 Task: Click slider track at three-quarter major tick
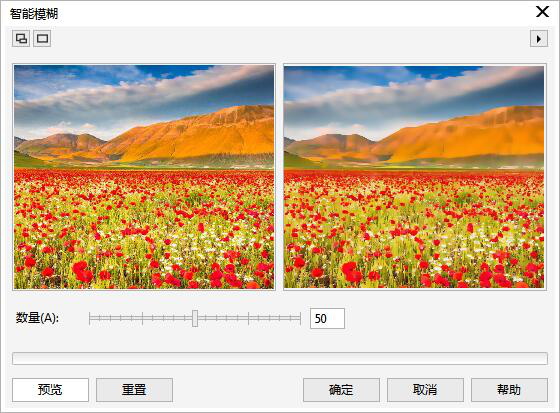248,318
